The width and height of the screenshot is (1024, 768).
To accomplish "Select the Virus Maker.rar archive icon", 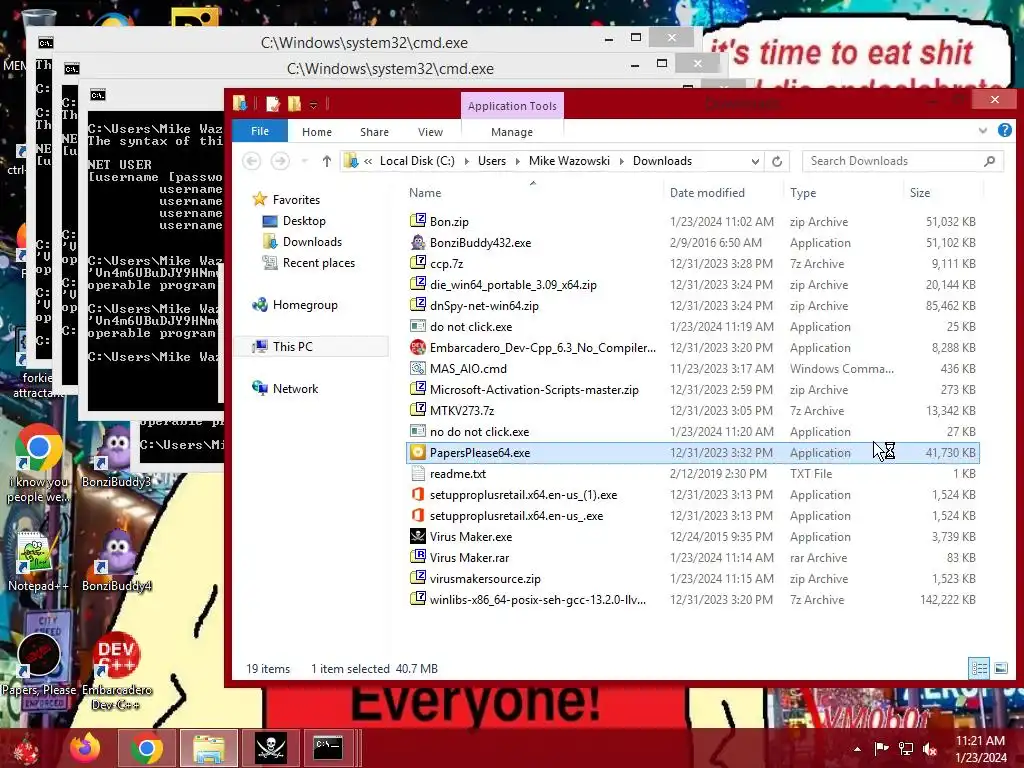I will (418, 557).
